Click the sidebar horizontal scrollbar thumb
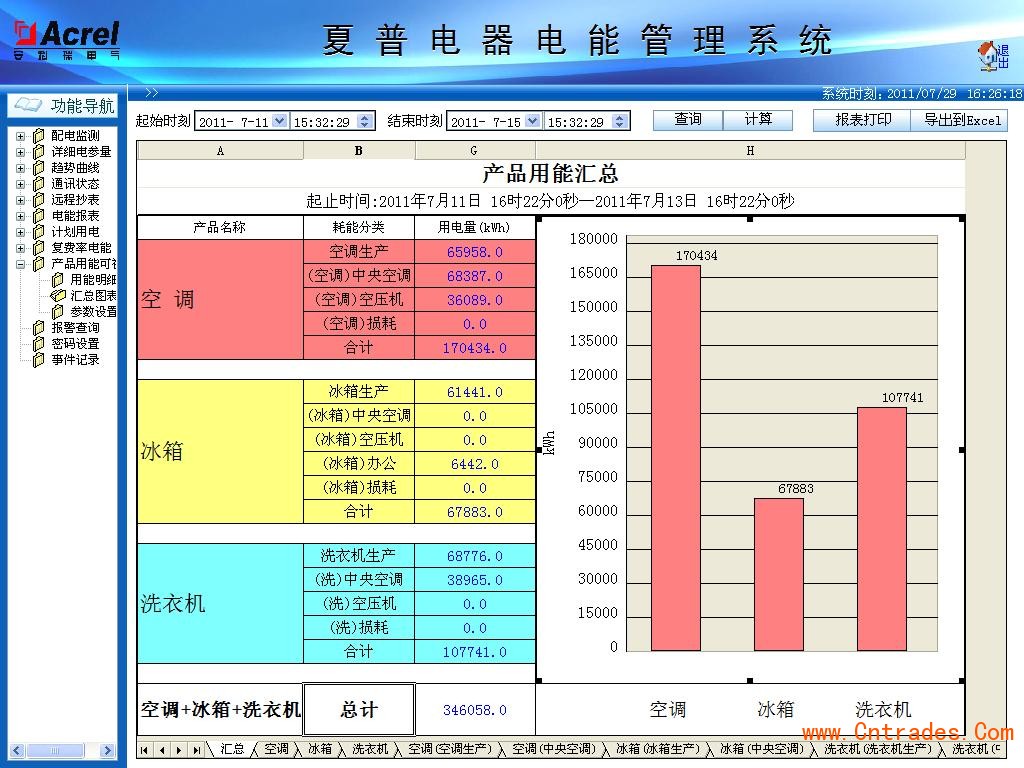Viewport: 1024px width, 768px height. 56,750
